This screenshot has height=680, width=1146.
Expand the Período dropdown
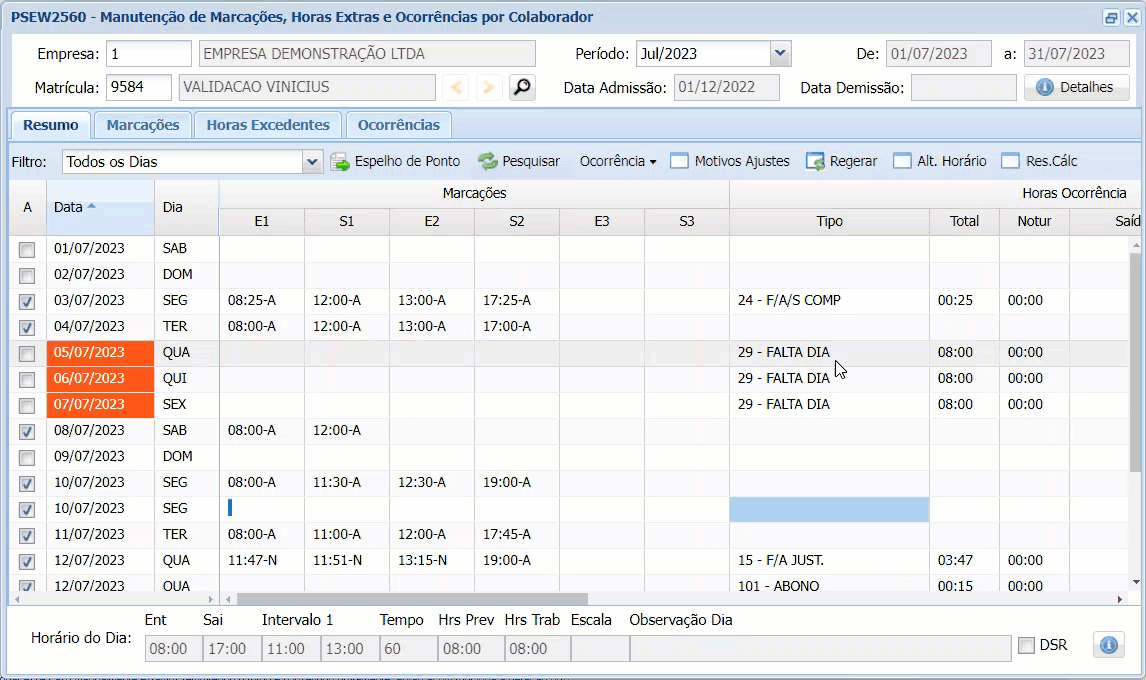click(x=780, y=54)
